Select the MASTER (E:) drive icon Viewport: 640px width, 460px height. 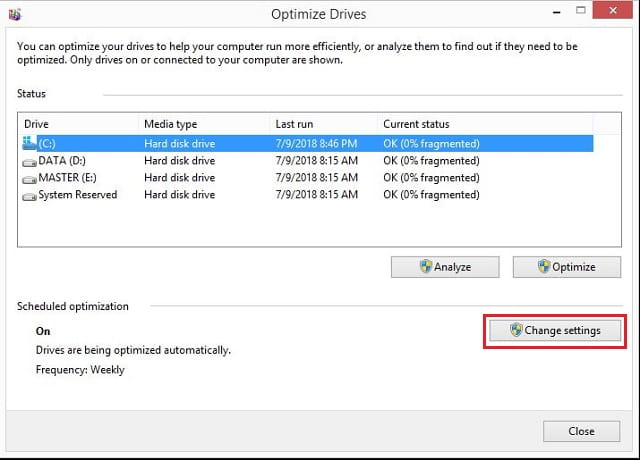(x=29, y=179)
